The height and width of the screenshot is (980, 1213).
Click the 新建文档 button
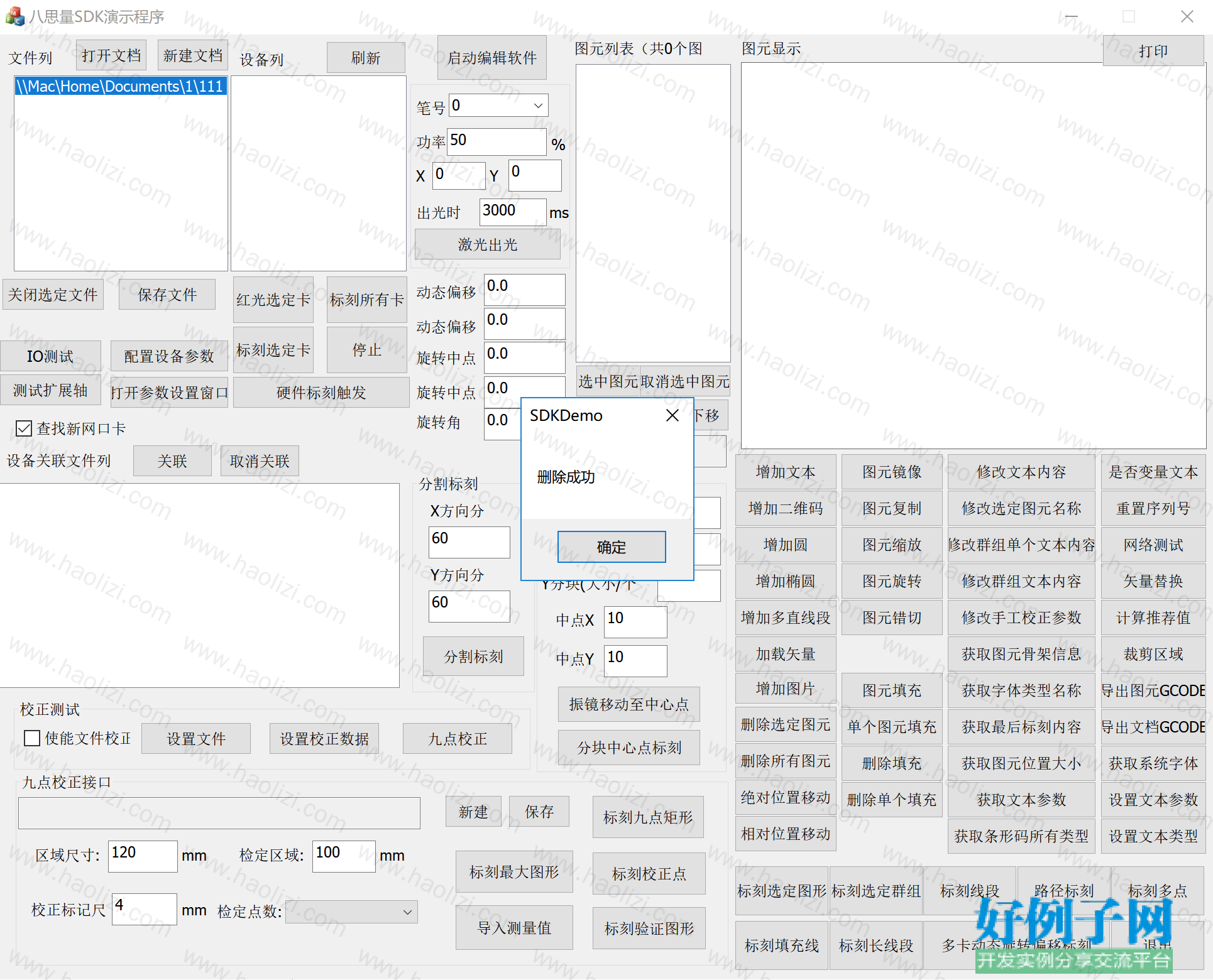[x=192, y=55]
